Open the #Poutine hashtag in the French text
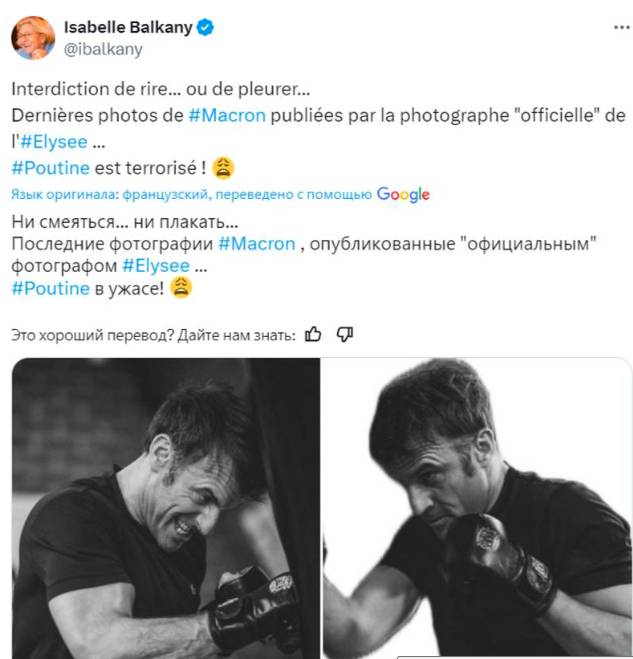This screenshot has width=633, height=659. pyautogui.click(x=51, y=168)
